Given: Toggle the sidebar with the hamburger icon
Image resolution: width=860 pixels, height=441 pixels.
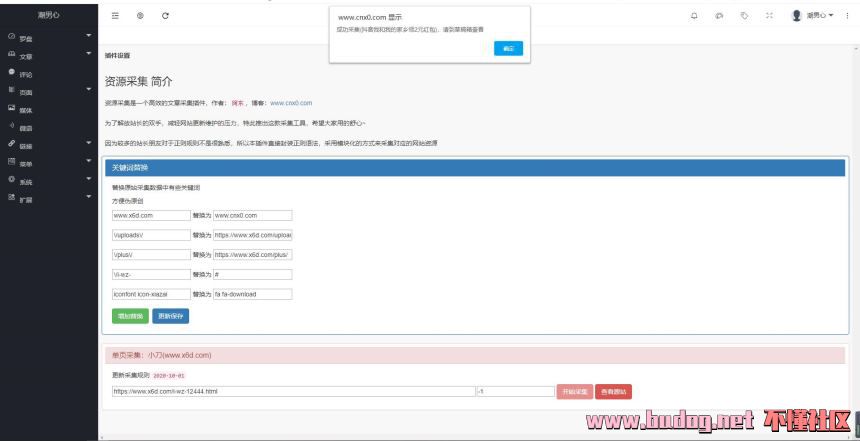Looking at the screenshot, I should pyautogui.click(x=115, y=16).
